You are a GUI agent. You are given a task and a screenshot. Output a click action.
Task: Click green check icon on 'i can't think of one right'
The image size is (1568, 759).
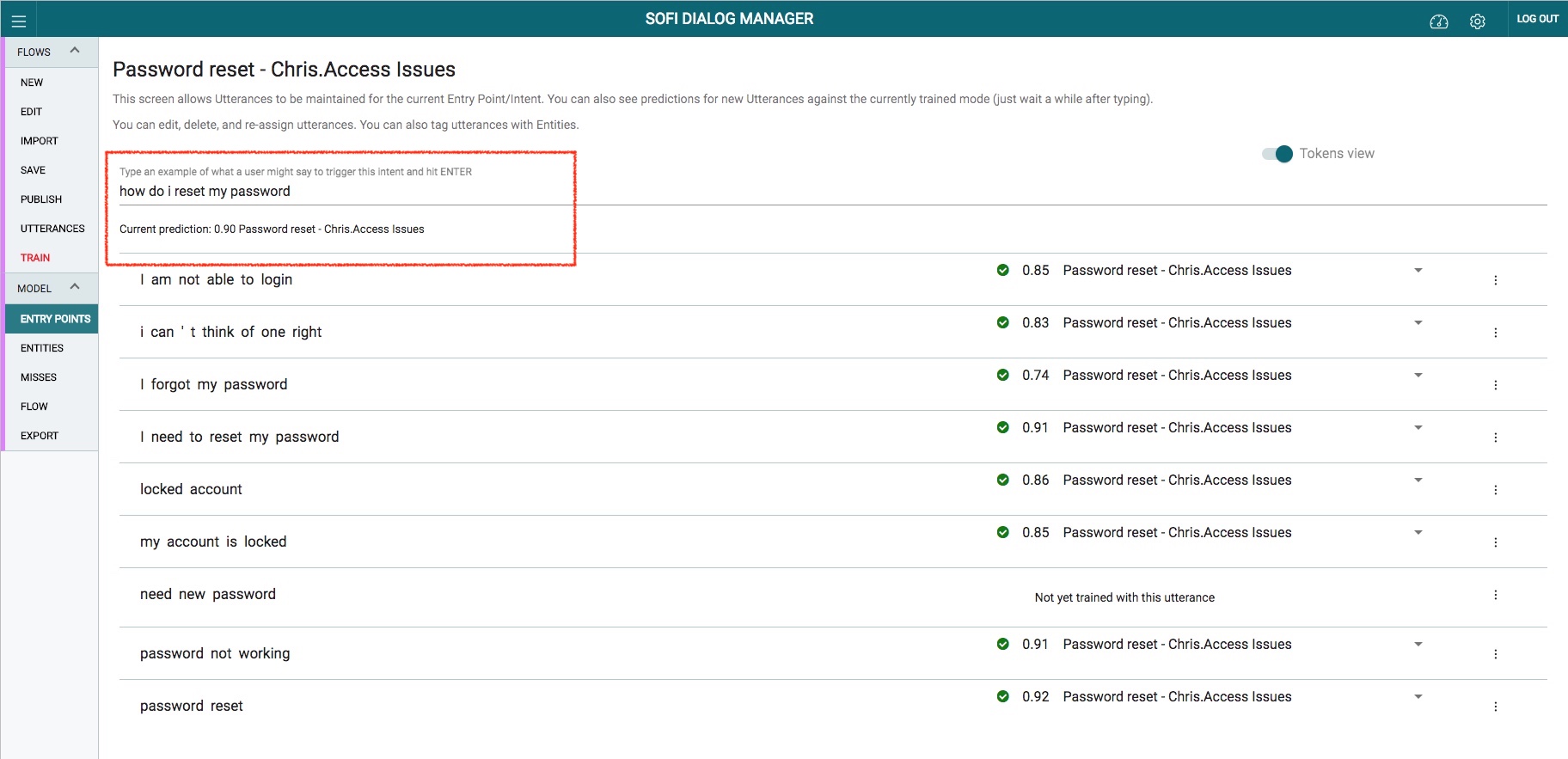coord(1002,322)
